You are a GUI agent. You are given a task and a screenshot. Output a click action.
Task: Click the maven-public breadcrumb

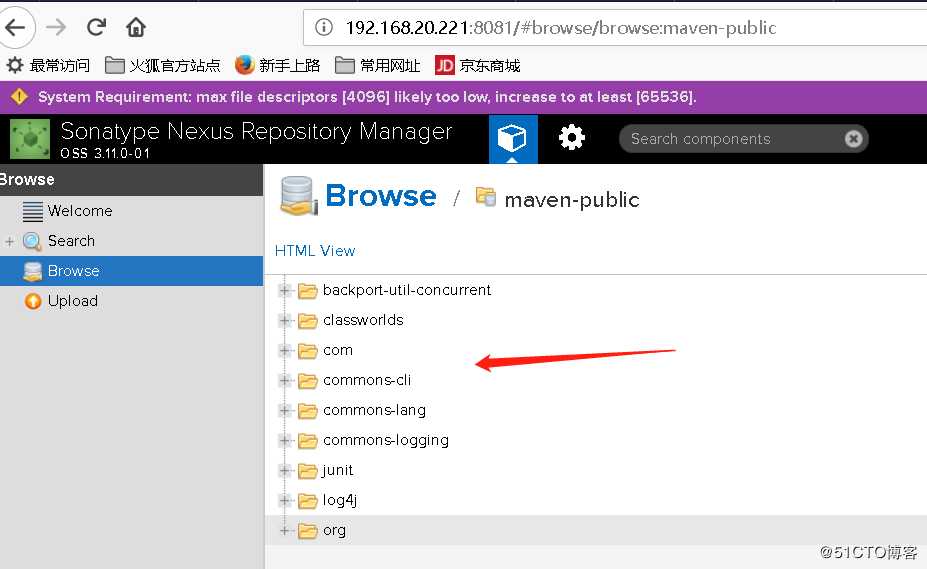(x=571, y=200)
